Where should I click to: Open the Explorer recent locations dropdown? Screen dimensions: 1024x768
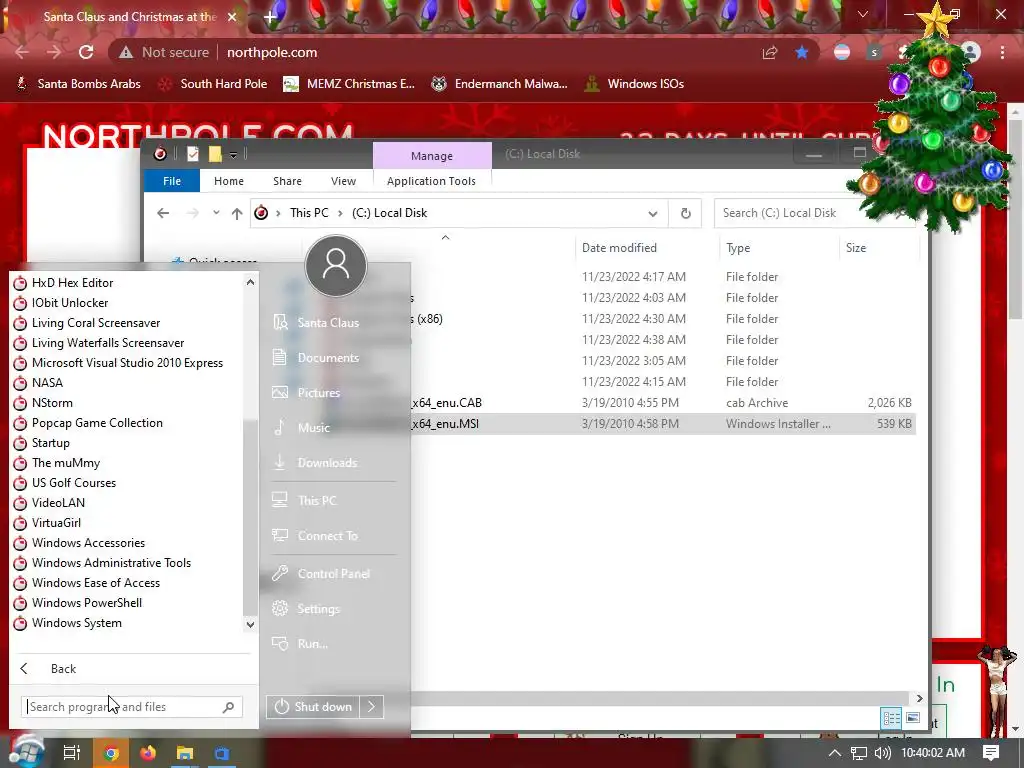tap(216, 213)
